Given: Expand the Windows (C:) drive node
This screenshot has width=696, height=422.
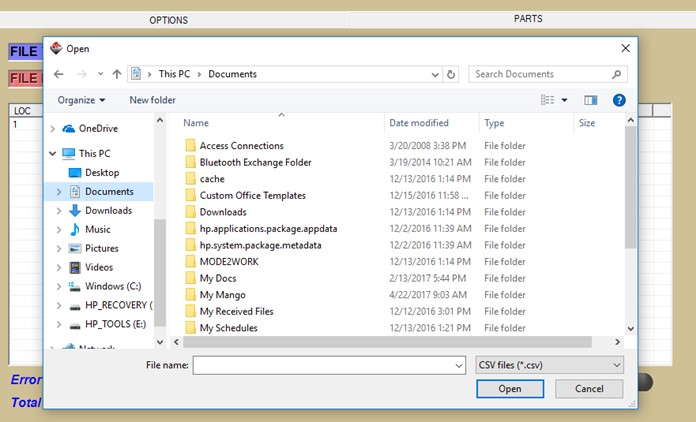Looking at the screenshot, I should [x=58, y=286].
